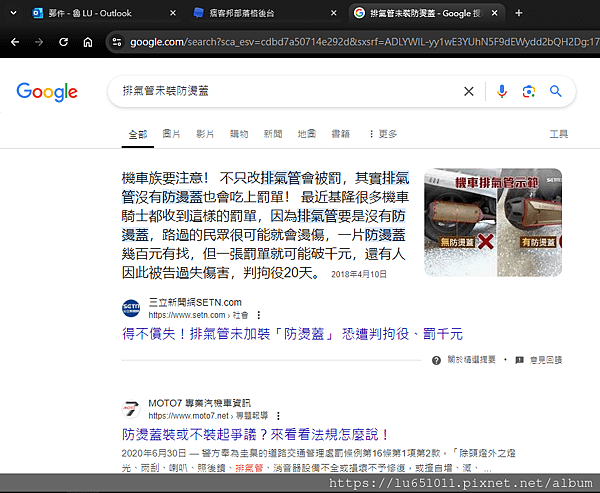Click the address bar URL
This screenshot has width=600, height=493.
click(x=364, y=42)
